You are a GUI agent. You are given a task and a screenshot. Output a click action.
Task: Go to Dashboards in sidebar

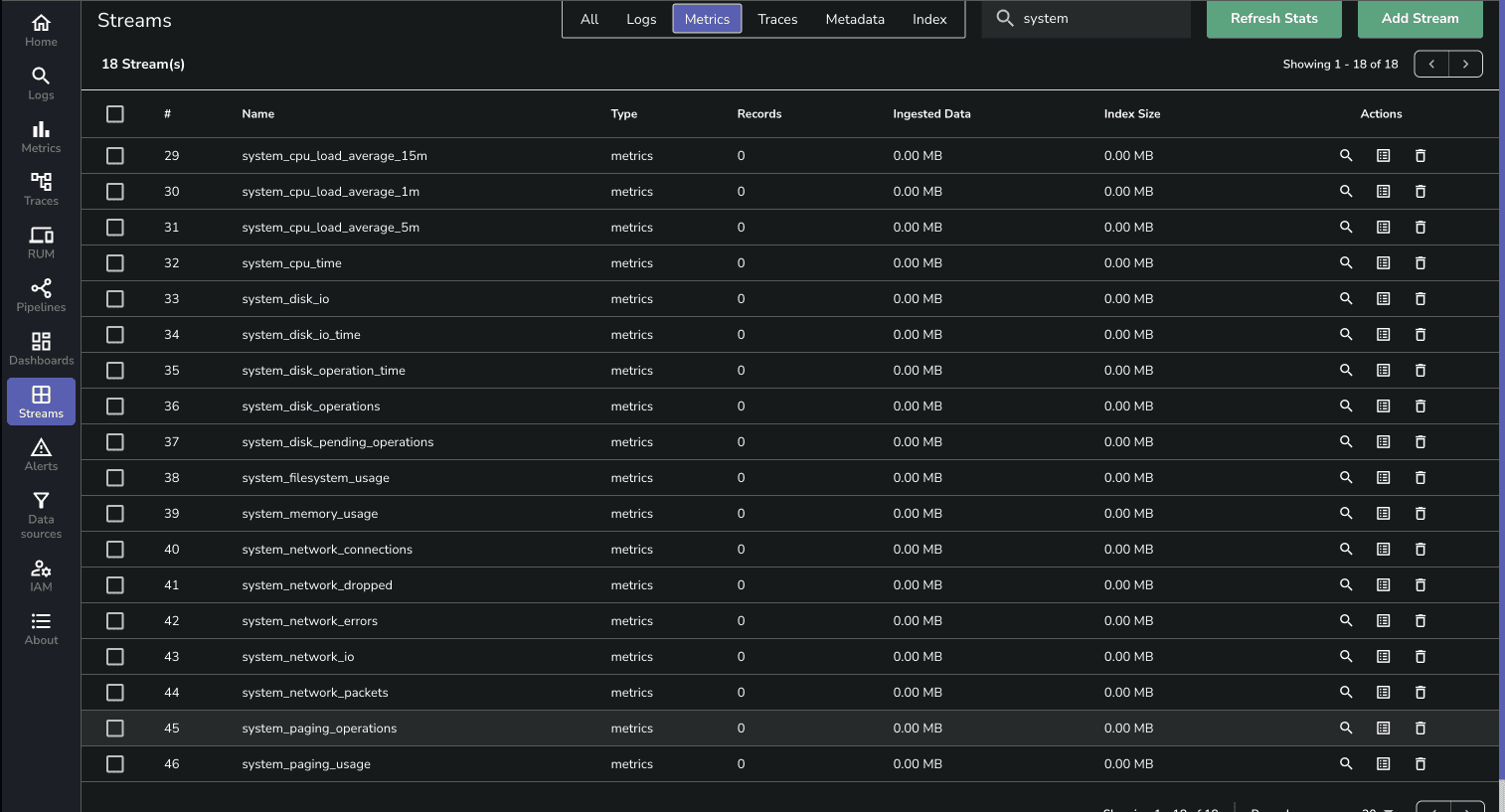pos(41,349)
